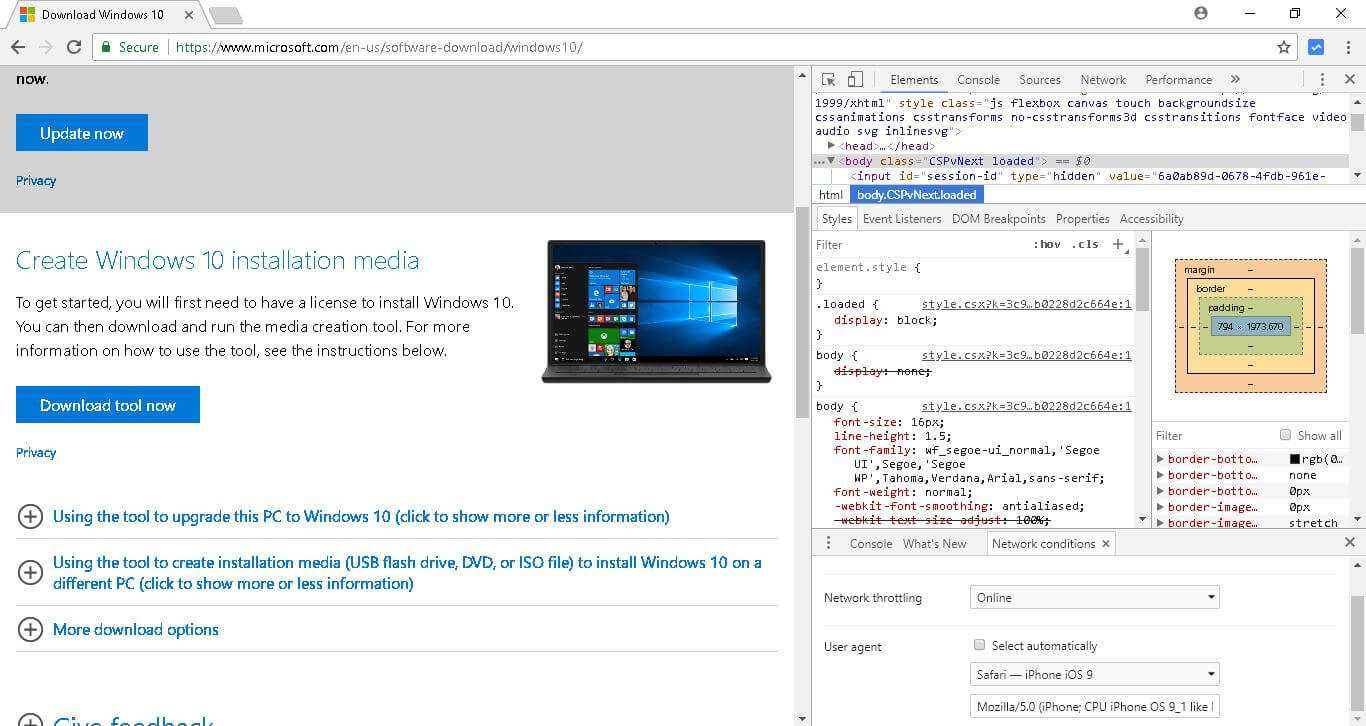Tick the Select automatically user agent checkbox
Screen dimensions: 1366x726
(x=980, y=646)
